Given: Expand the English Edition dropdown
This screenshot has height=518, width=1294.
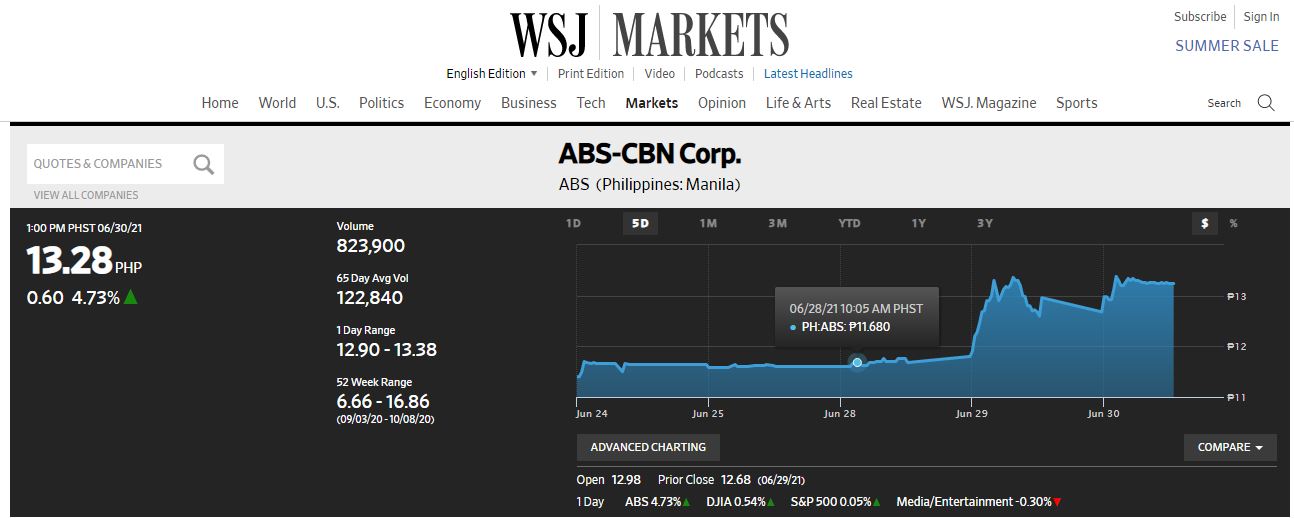Looking at the screenshot, I should pyautogui.click(x=492, y=74).
